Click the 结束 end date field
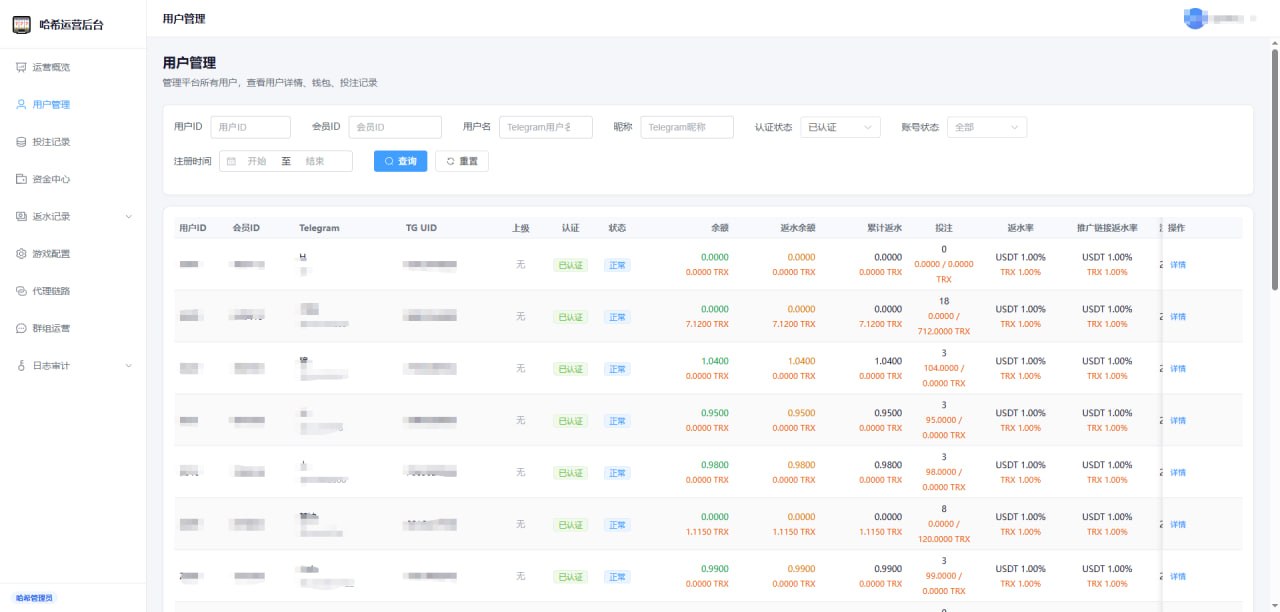Viewport: 1280px width, 612px height. pyautogui.click(x=315, y=161)
